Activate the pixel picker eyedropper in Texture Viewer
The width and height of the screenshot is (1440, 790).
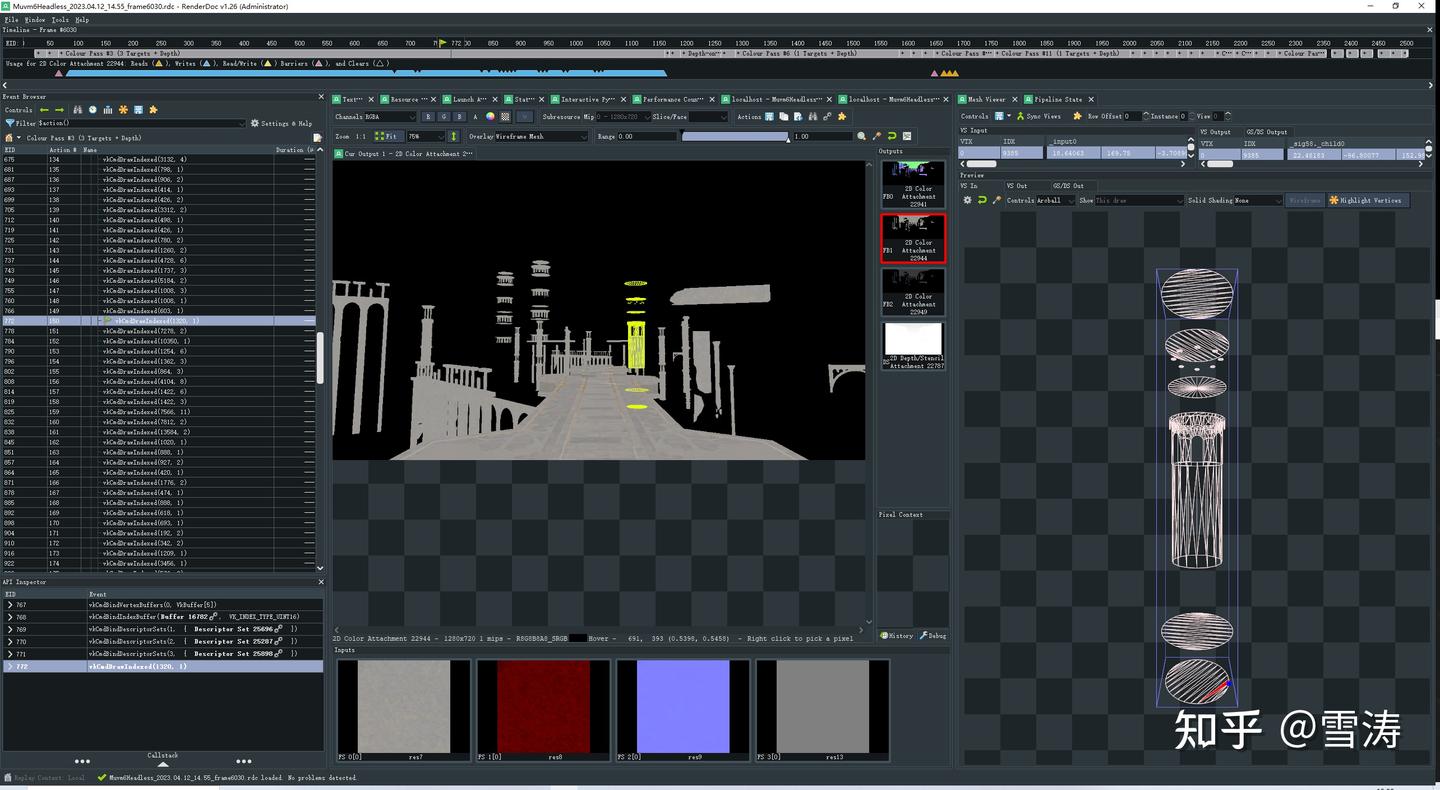tap(877, 135)
